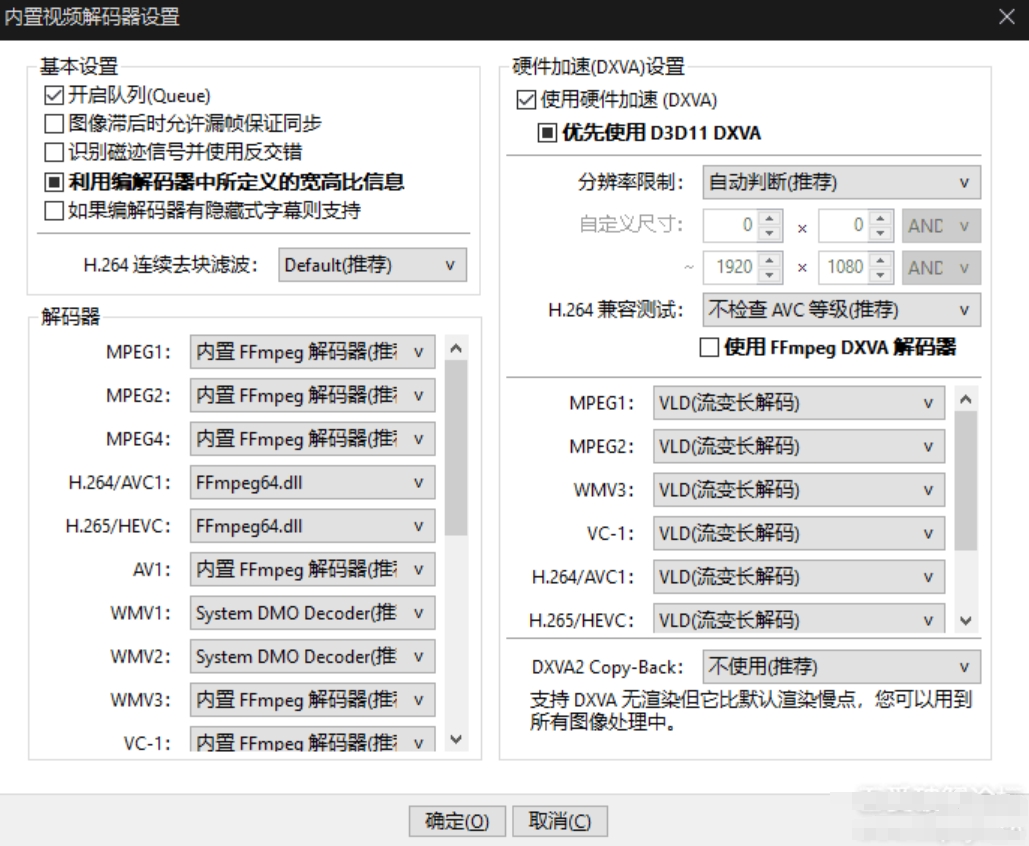Open DXVA MPEG2 VLD dropdown
The height and width of the screenshot is (846, 1029).
[x=799, y=447]
